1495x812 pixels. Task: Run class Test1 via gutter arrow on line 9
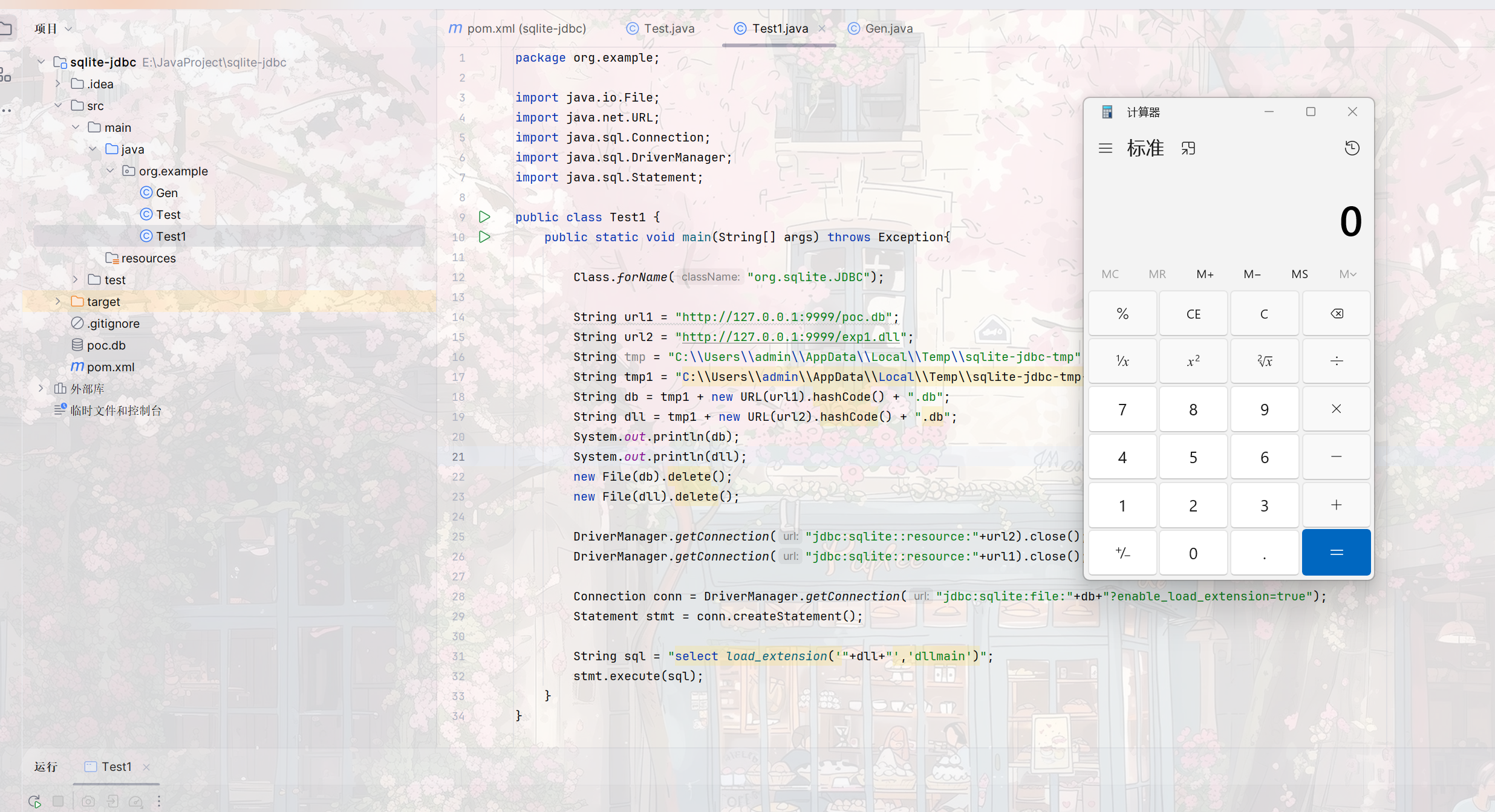tap(484, 216)
